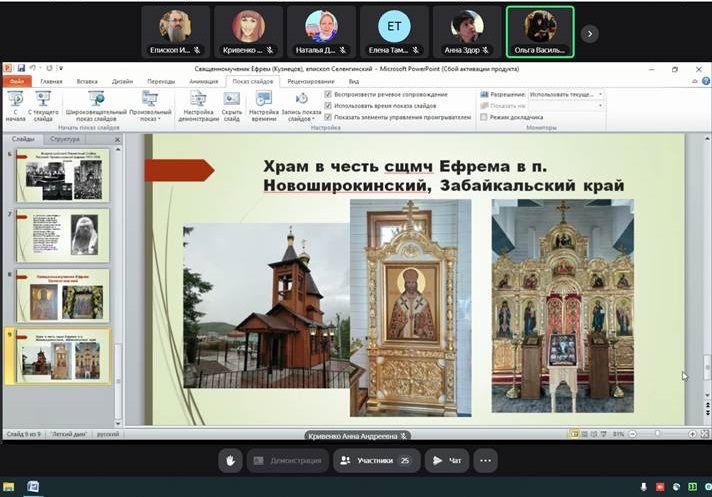Toggle Presenter View checkbox

point(483,117)
